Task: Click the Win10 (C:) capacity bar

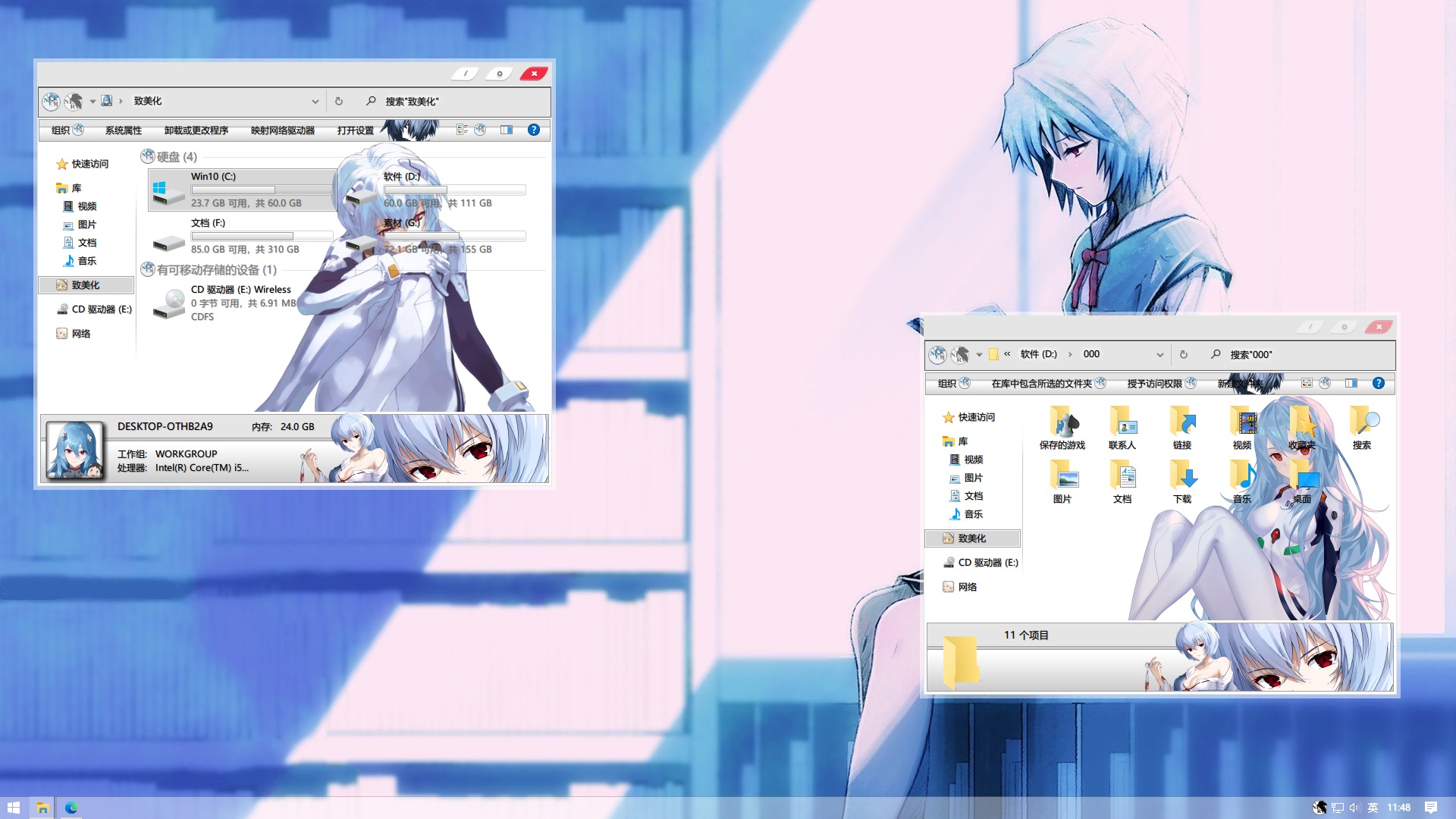Action: coord(262,190)
